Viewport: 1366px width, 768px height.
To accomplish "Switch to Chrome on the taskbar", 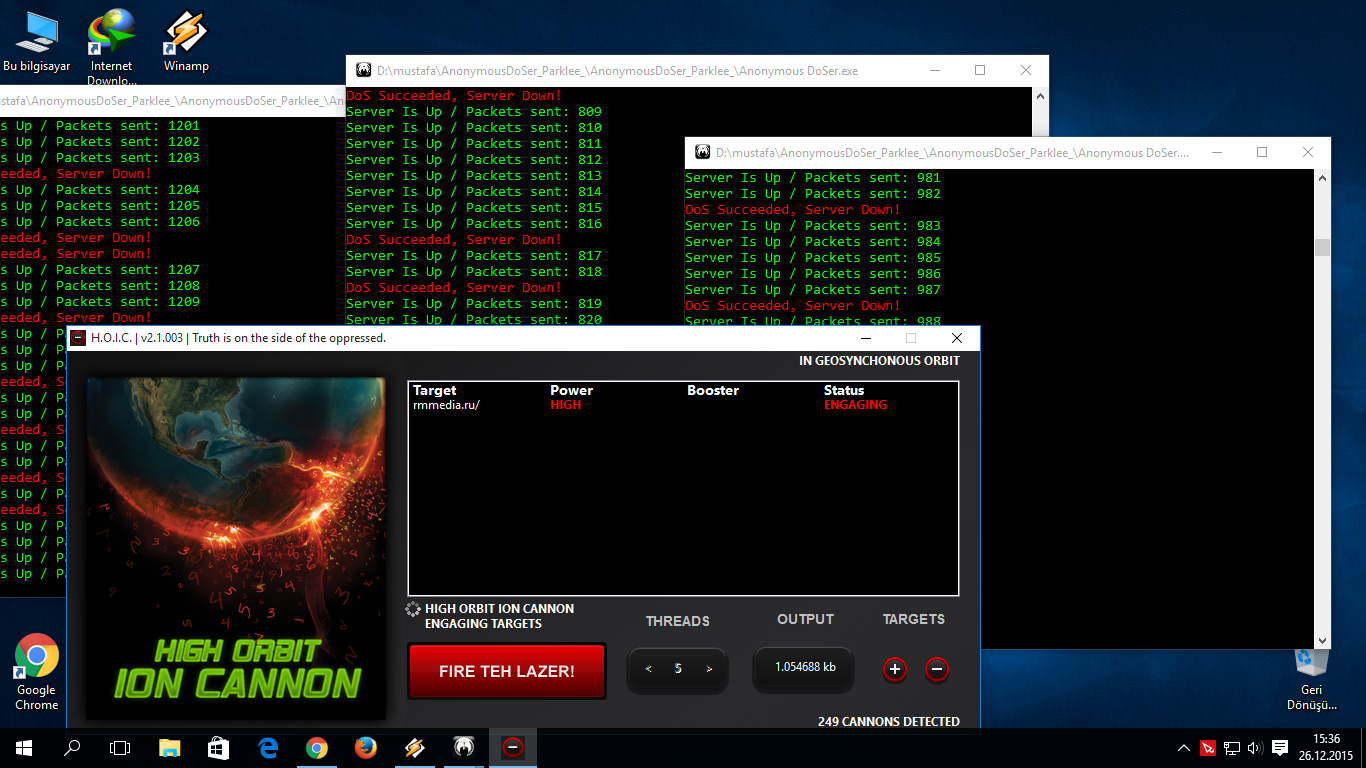I will pyautogui.click(x=317, y=747).
